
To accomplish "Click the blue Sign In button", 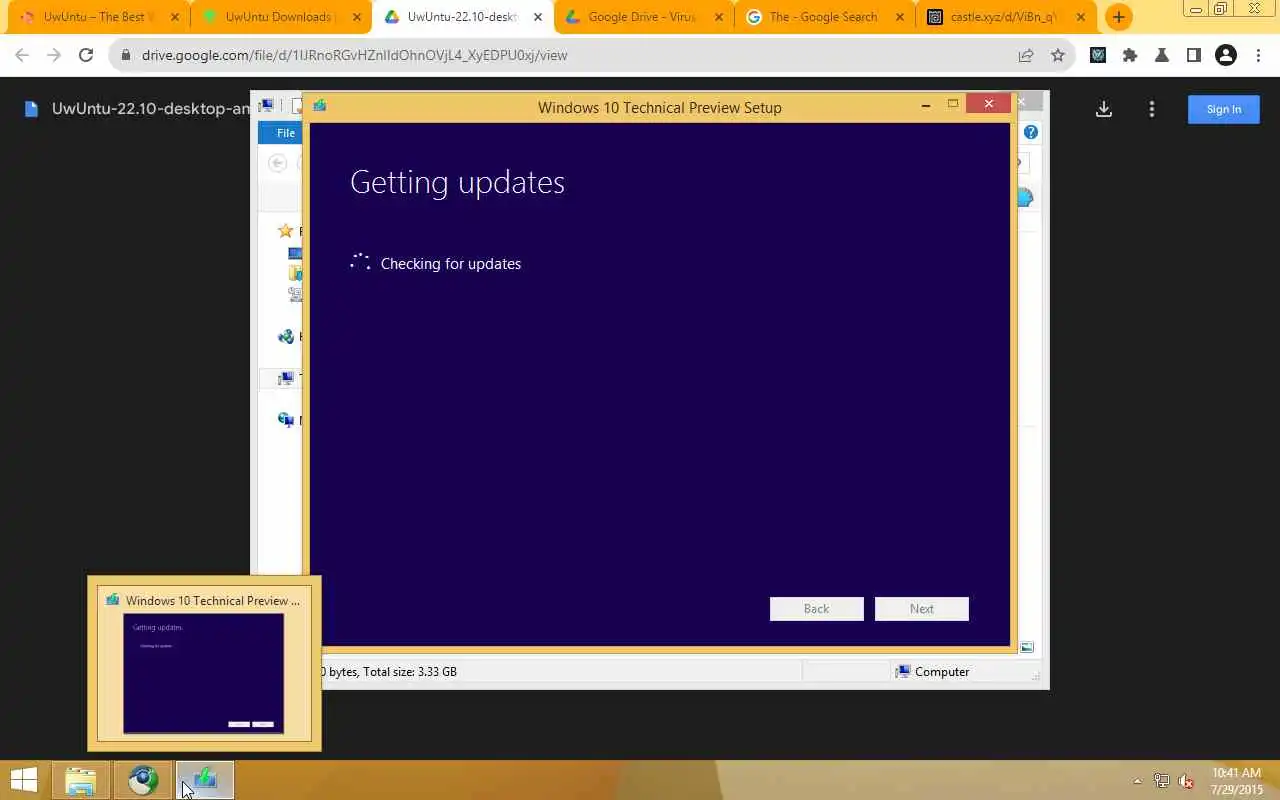I will [x=1223, y=109].
